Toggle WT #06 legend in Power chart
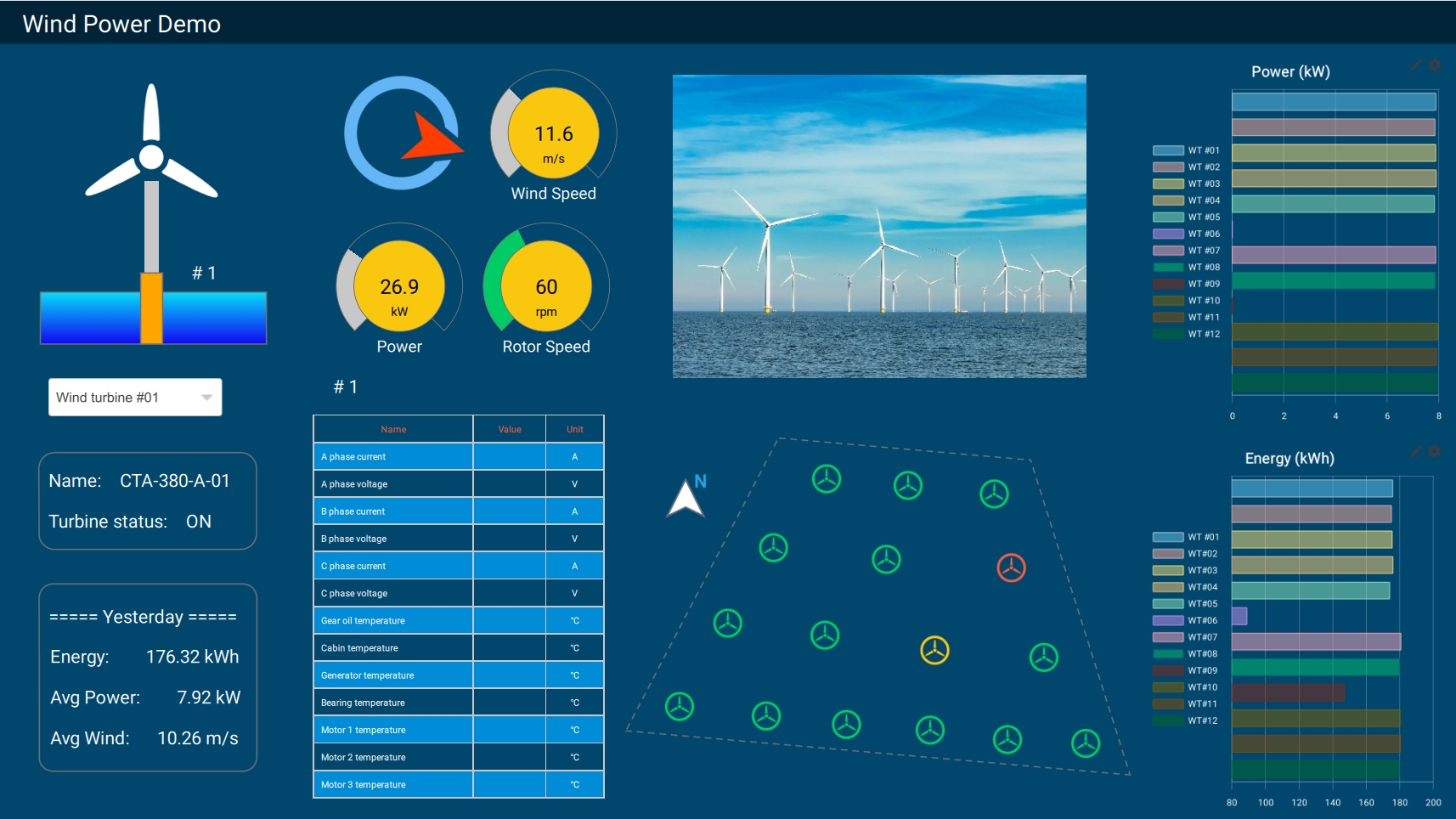 1187,234
